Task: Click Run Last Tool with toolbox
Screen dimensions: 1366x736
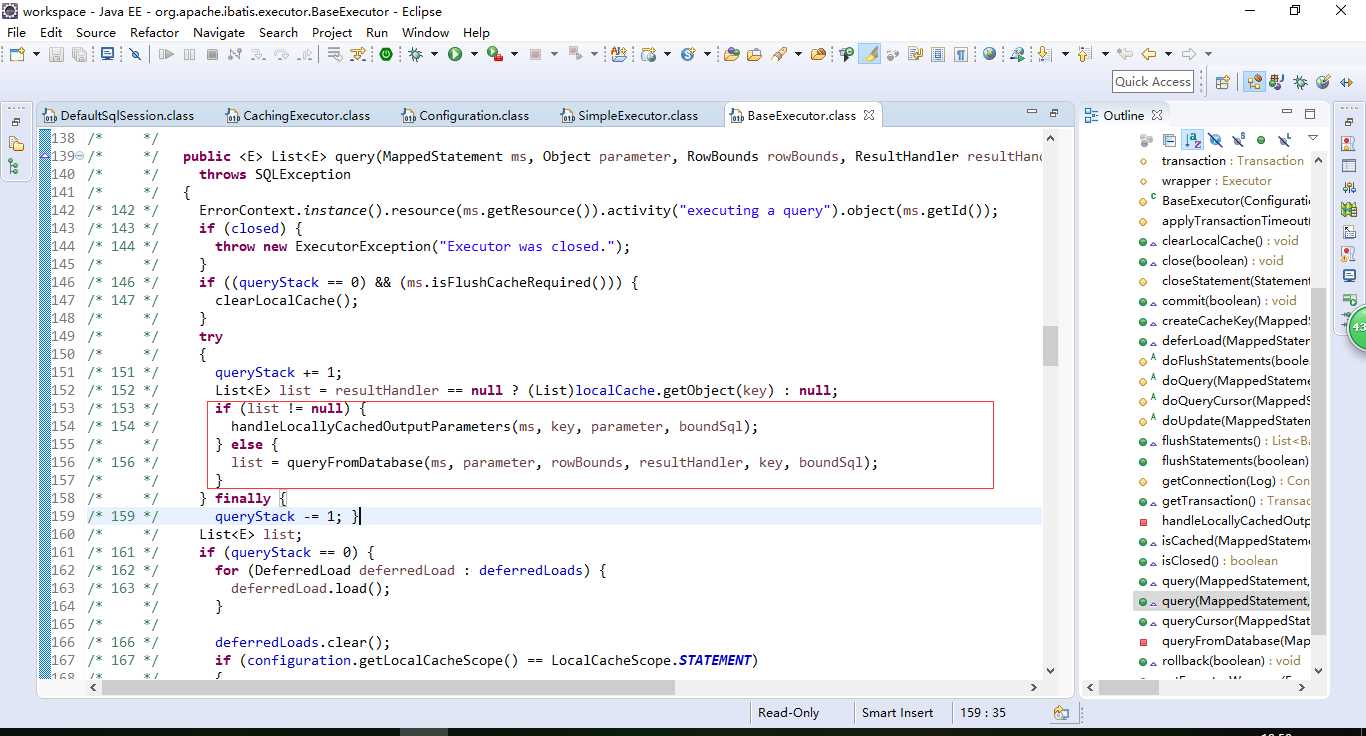Action: pyautogui.click(x=494, y=54)
